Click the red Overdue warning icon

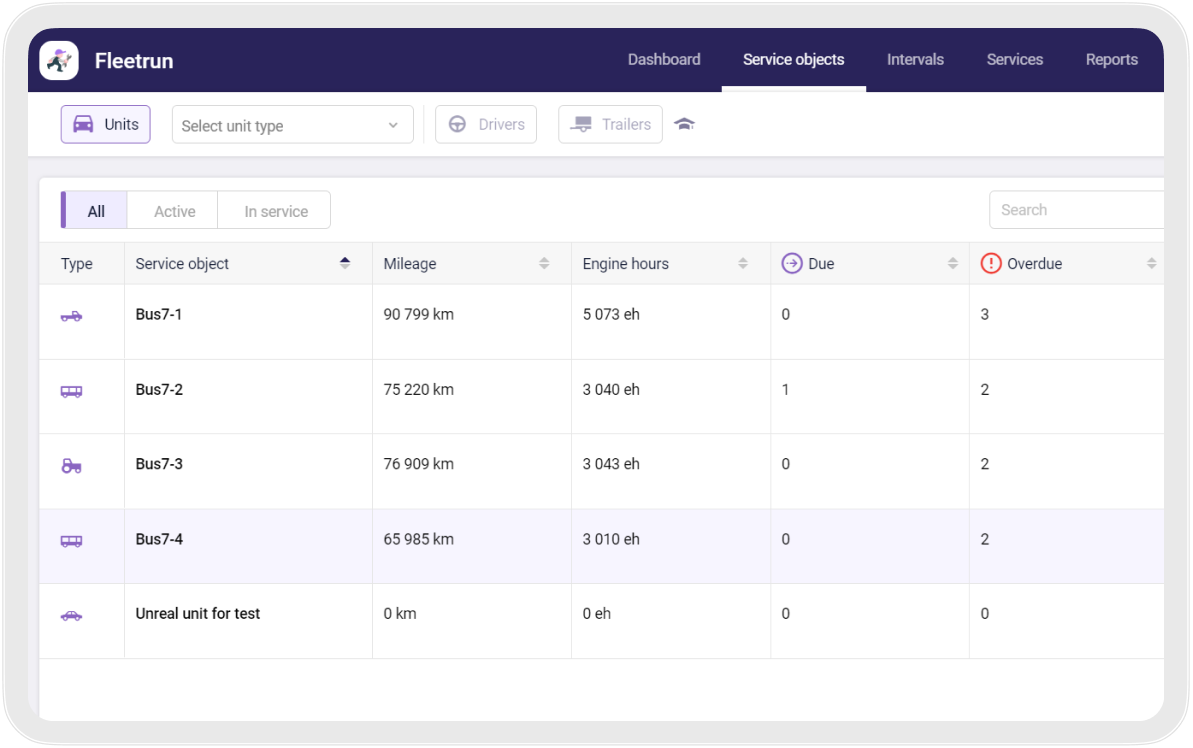pos(990,264)
